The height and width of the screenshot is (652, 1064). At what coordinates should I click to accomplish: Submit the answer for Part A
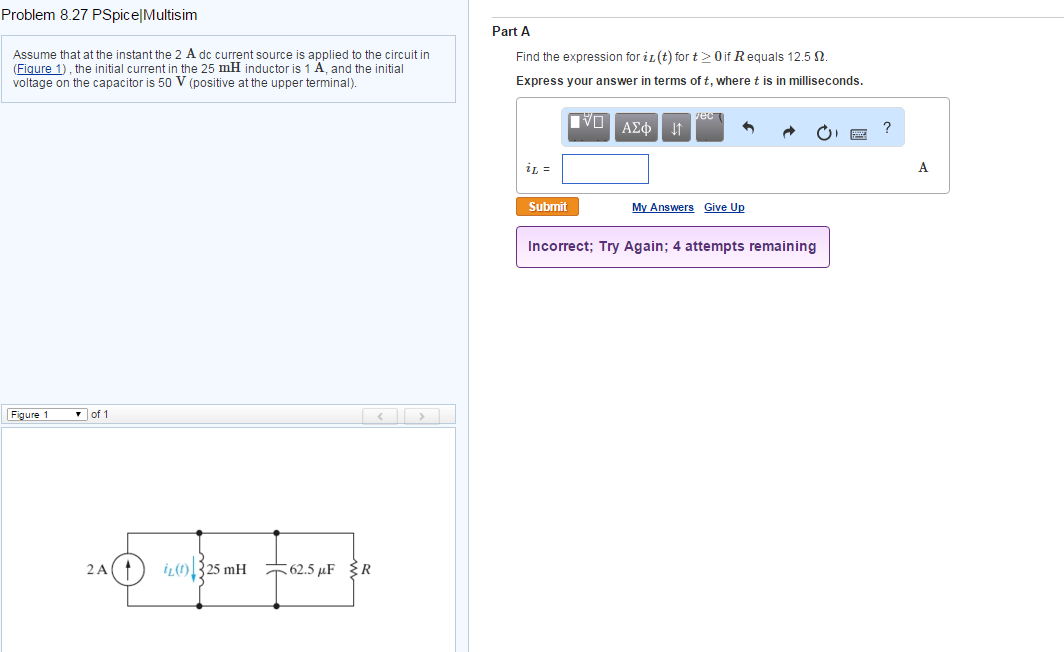pyautogui.click(x=547, y=206)
